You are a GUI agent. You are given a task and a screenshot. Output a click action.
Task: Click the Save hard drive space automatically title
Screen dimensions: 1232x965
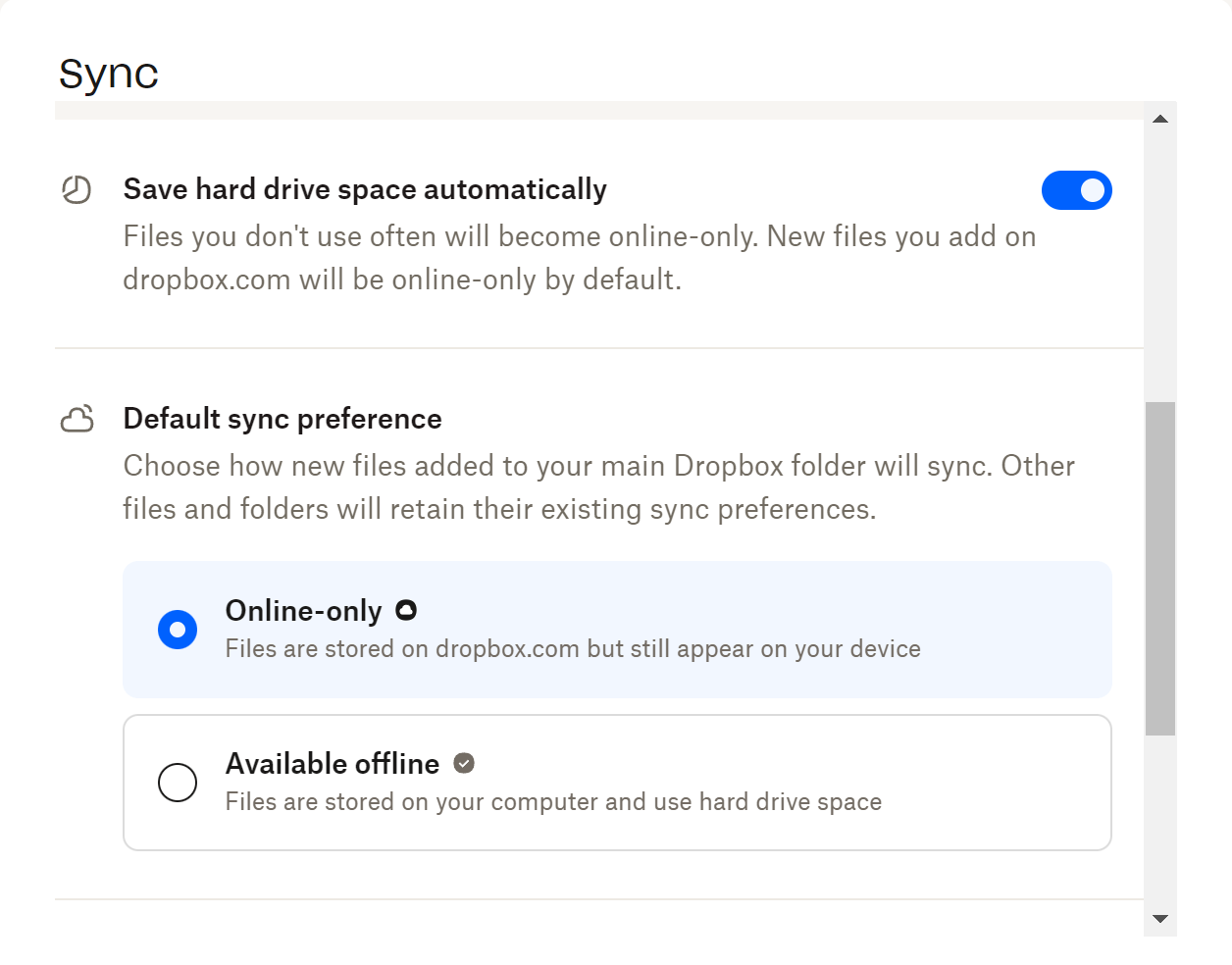coord(365,189)
